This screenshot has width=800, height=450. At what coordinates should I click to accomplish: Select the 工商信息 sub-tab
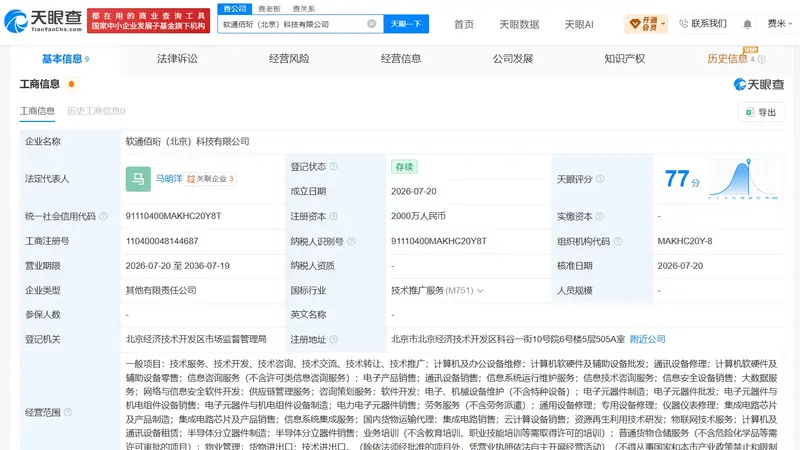click(37, 111)
